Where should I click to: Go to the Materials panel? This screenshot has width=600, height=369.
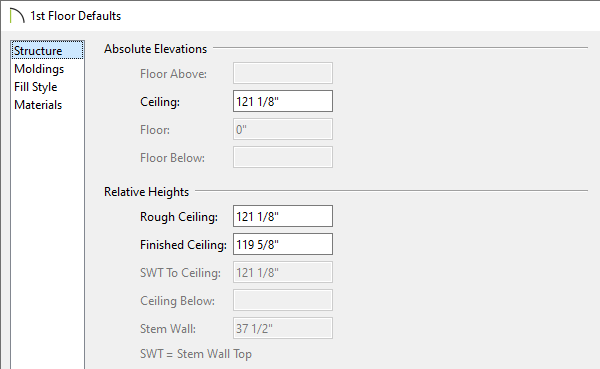pyautogui.click(x=38, y=105)
